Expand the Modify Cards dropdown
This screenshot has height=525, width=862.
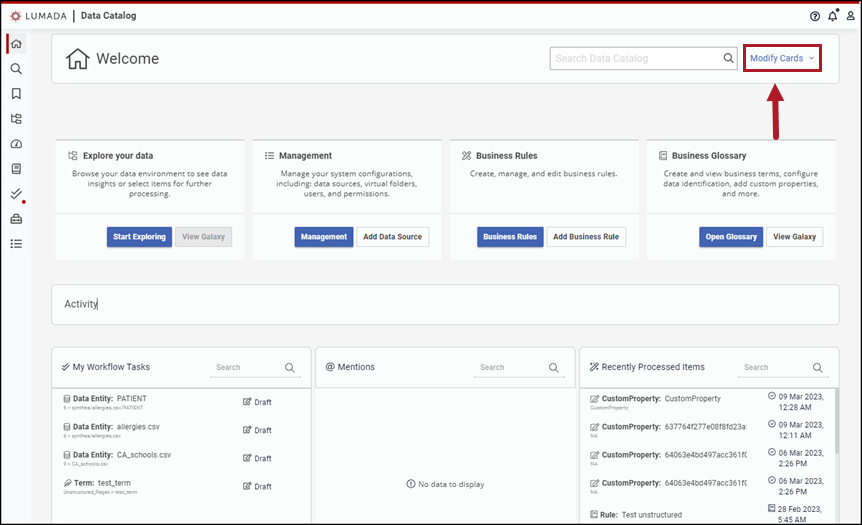pos(782,59)
